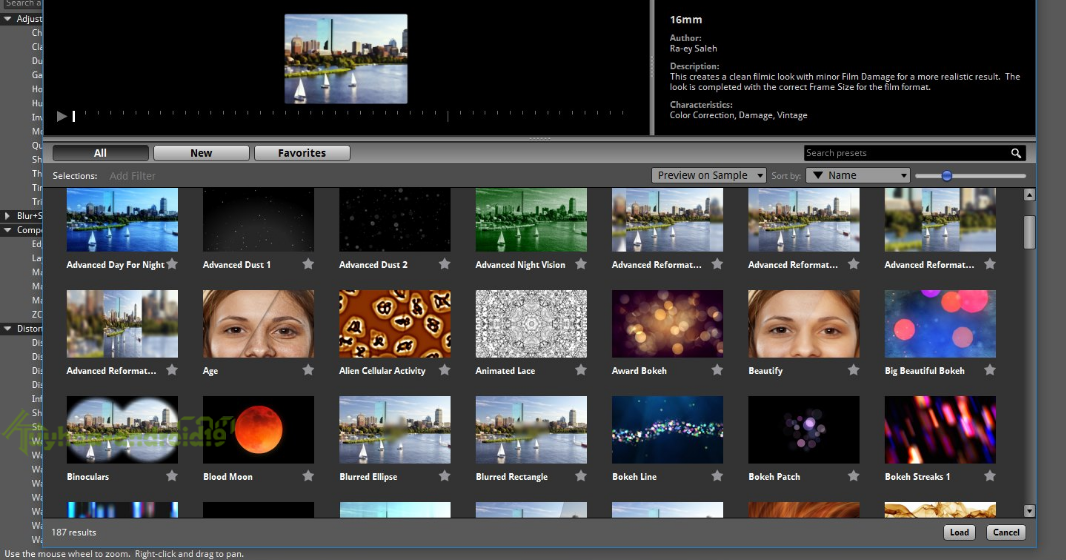Viewport: 1066px width, 560px height.
Task: Expand the Blur+S category in sidebar
Action: tap(7, 215)
